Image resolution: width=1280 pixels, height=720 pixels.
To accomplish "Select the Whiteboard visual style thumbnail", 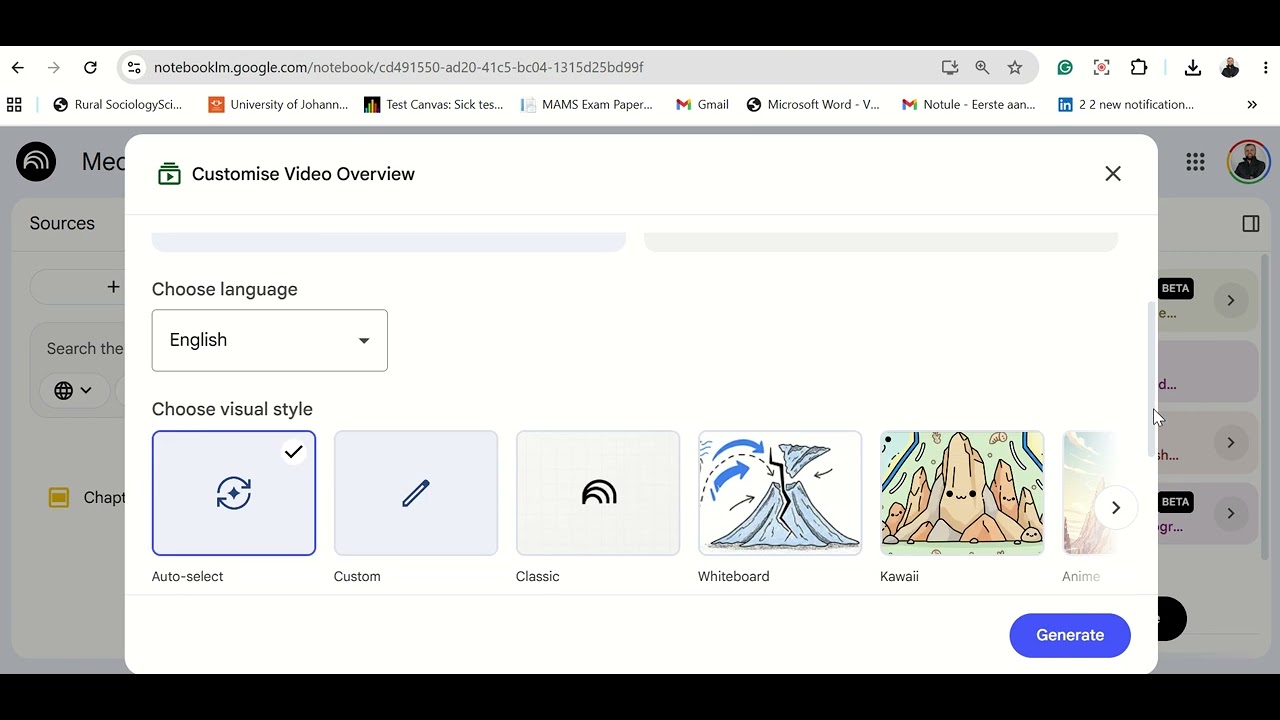I will point(780,493).
